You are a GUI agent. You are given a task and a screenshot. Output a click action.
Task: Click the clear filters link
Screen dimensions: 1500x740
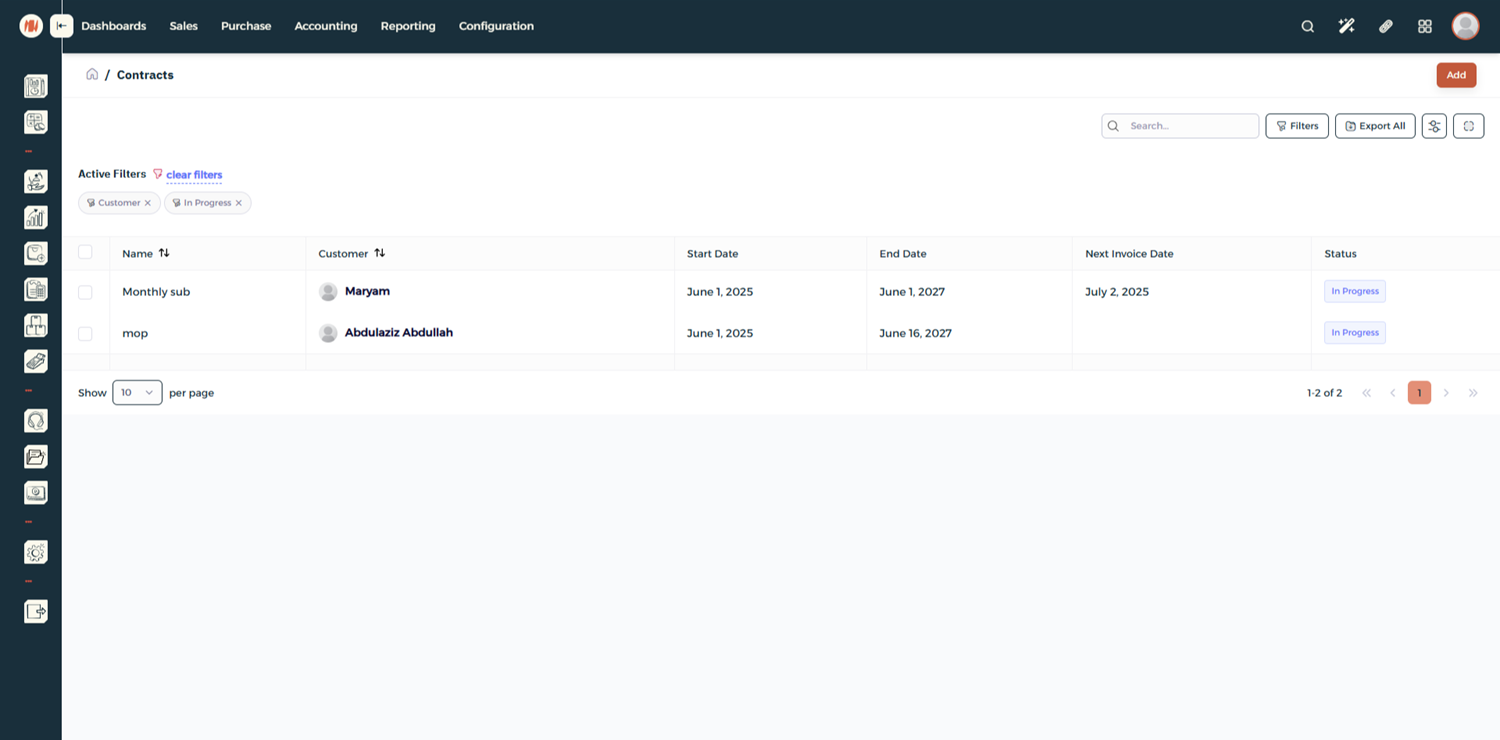[194, 175]
